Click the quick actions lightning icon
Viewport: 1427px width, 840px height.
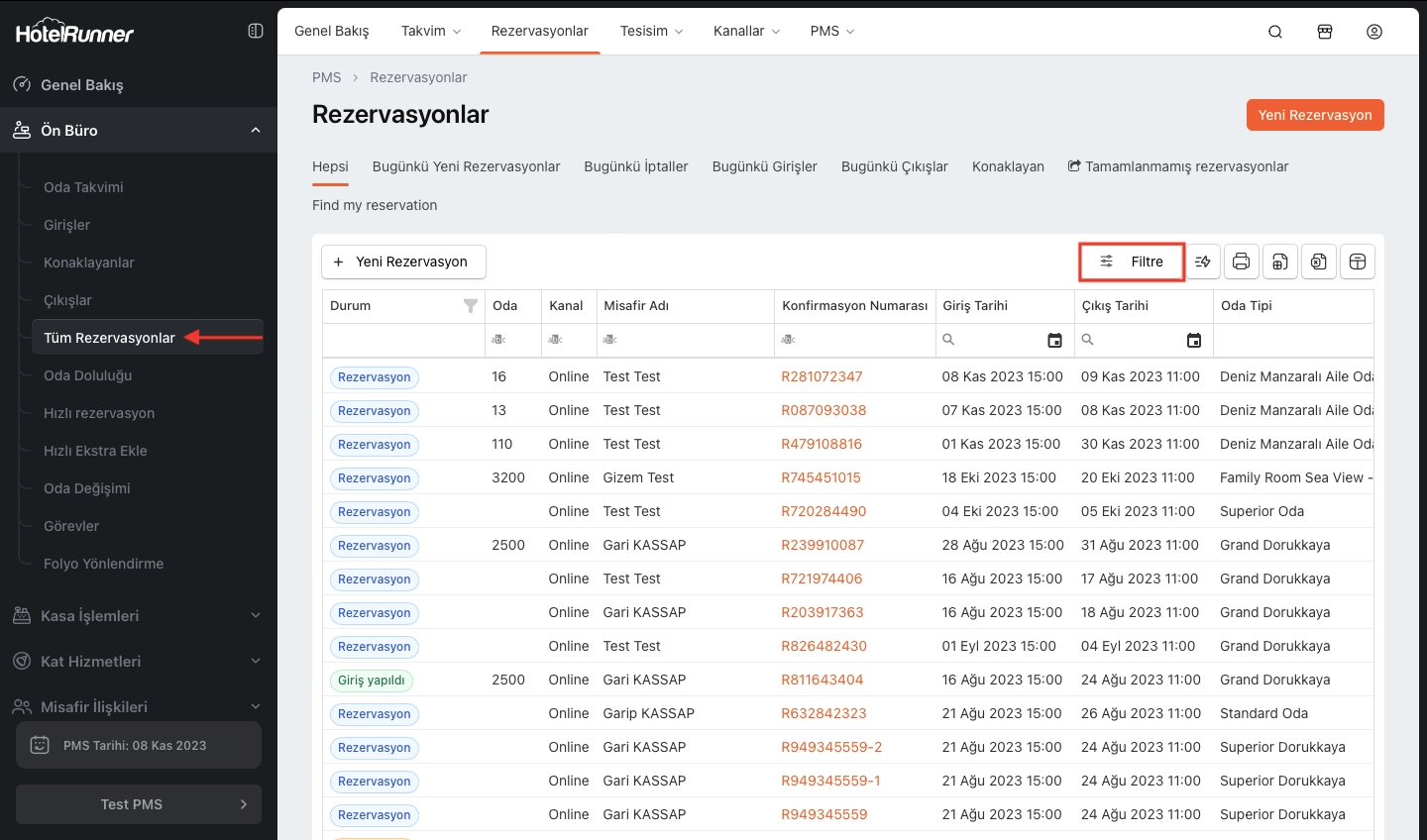1202,262
